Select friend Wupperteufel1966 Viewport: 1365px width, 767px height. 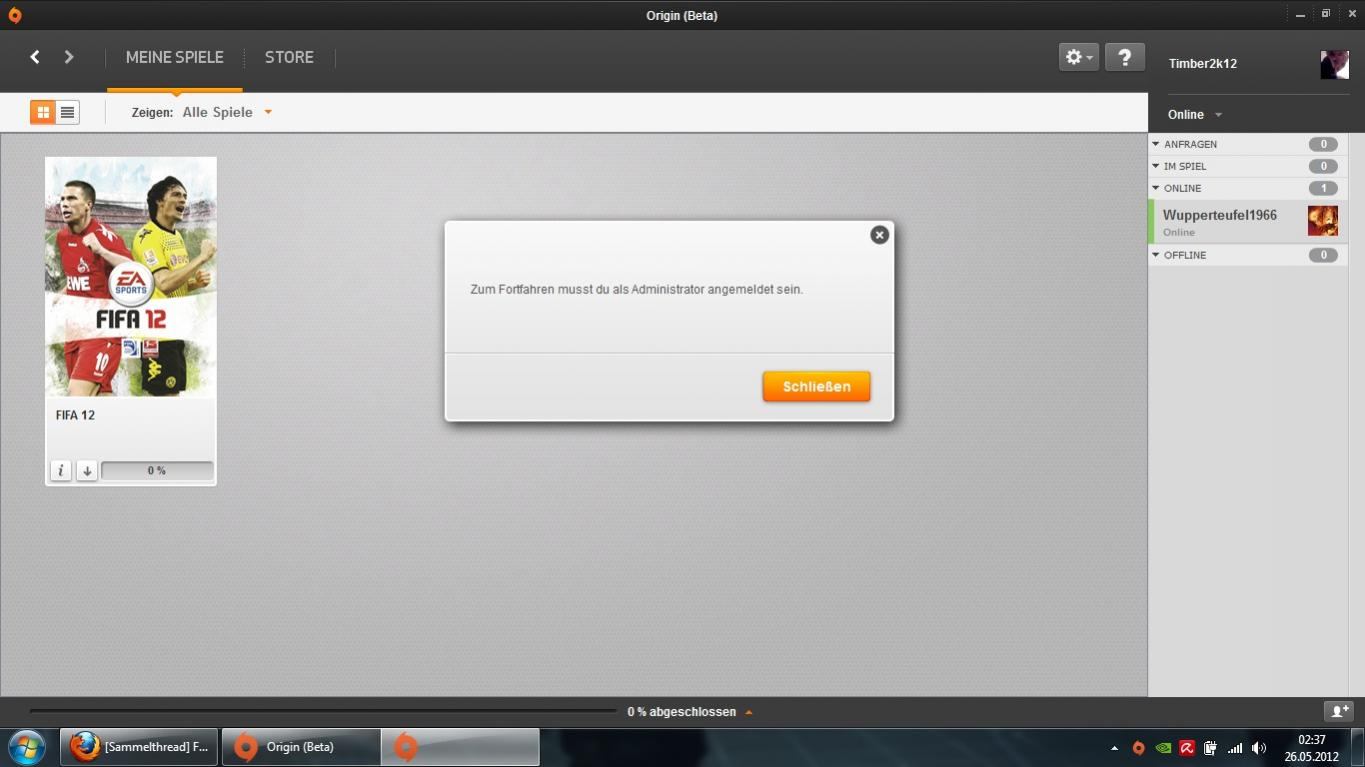(x=1248, y=221)
